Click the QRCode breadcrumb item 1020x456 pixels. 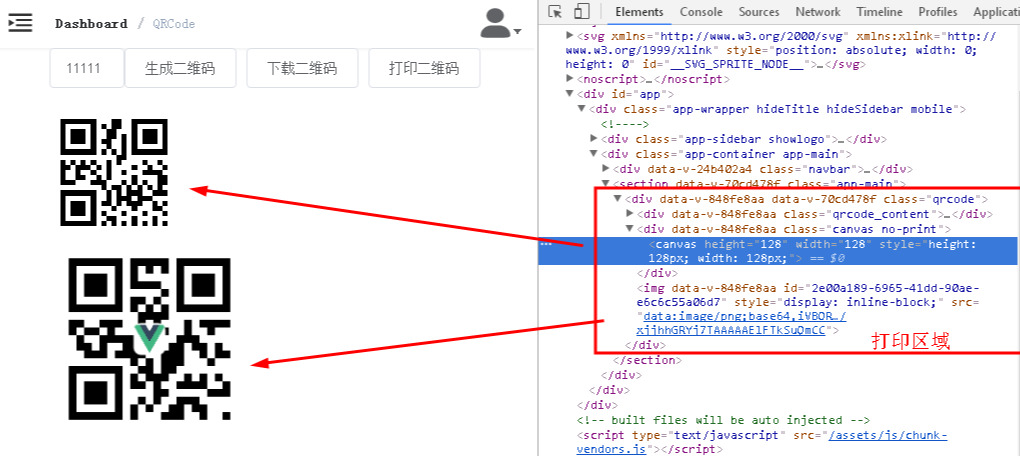pyautogui.click(x=174, y=24)
